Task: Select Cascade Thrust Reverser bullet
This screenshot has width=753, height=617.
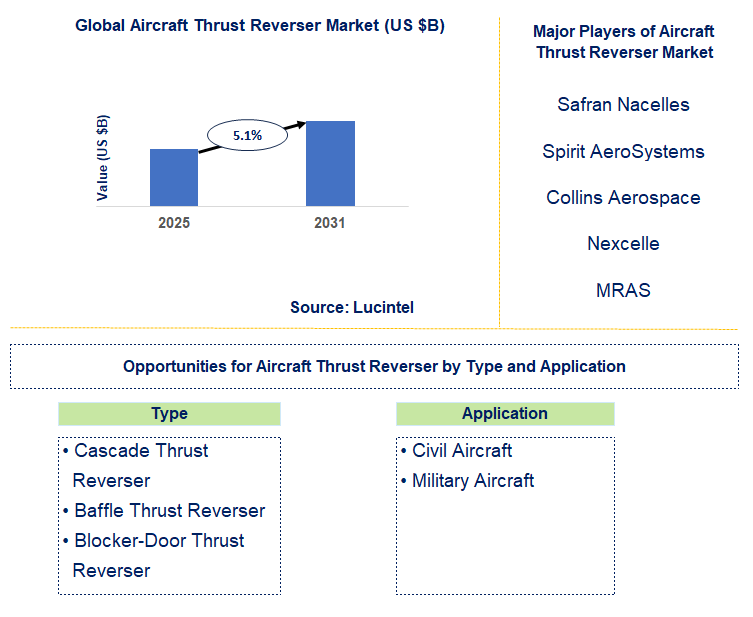Action: click(x=136, y=466)
